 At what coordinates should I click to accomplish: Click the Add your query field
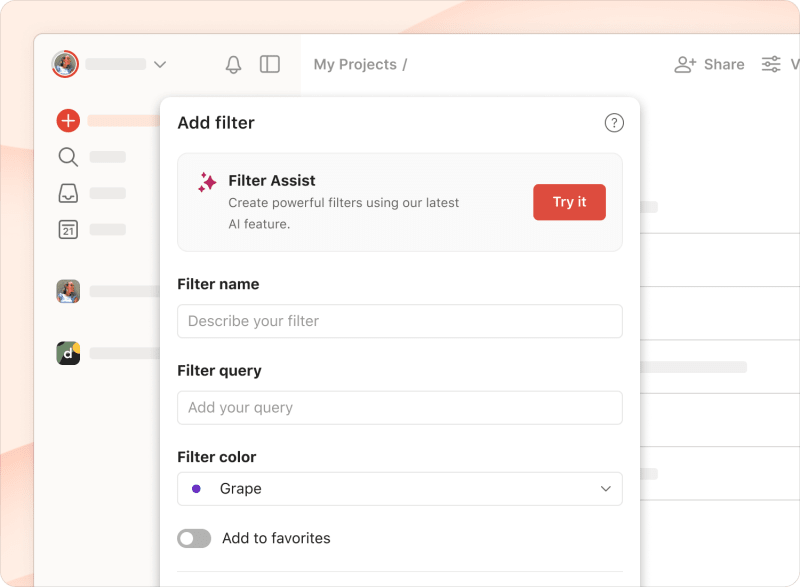coord(400,408)
